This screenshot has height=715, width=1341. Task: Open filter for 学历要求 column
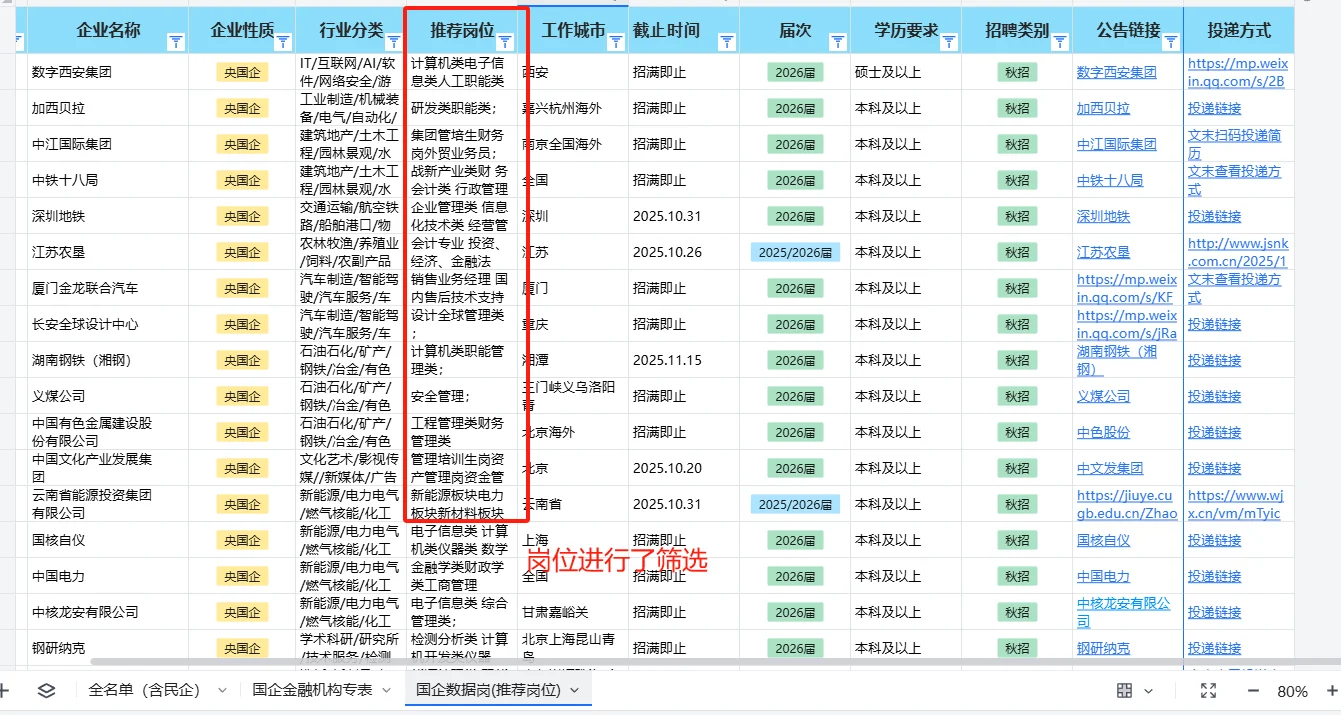tap(949, 41)
